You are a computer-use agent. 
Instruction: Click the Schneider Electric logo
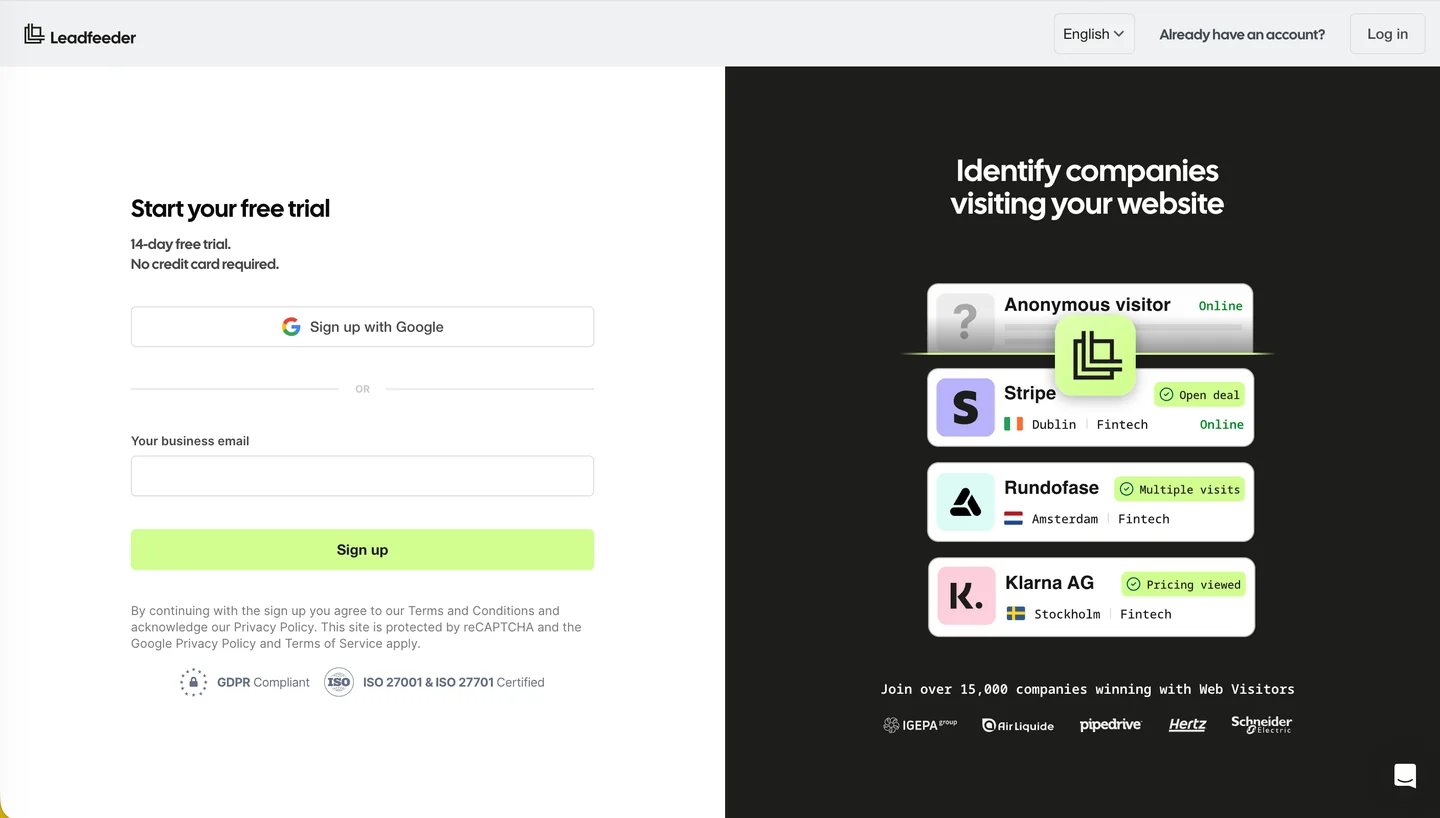[x=1261, y=724]
